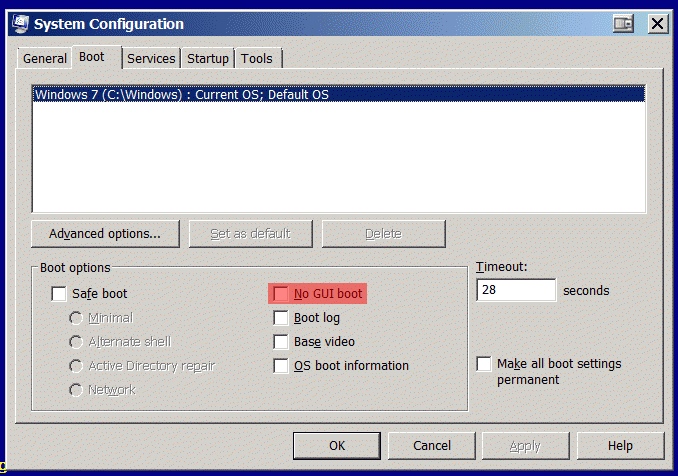Select the Boot tab
This screenshot has height=476, width=678.
tap(96, 57)
